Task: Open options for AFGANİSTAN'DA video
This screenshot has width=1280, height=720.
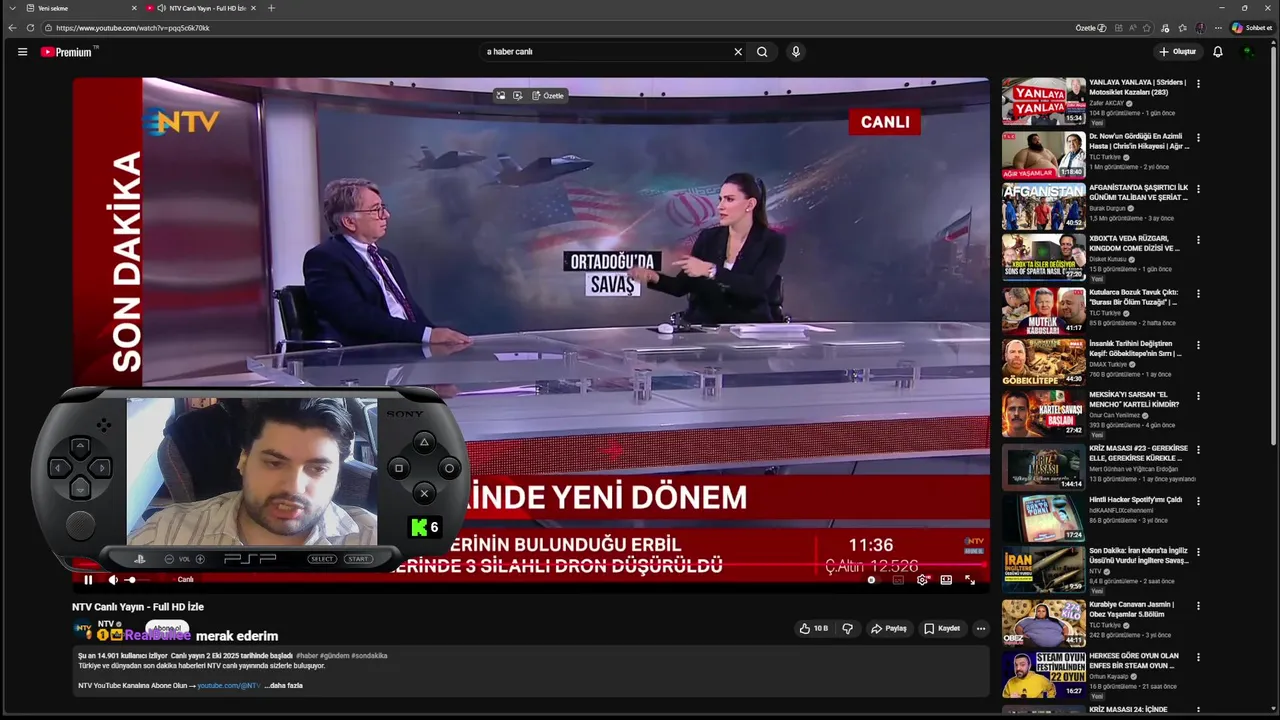Action: click(x=1198, y=189)
